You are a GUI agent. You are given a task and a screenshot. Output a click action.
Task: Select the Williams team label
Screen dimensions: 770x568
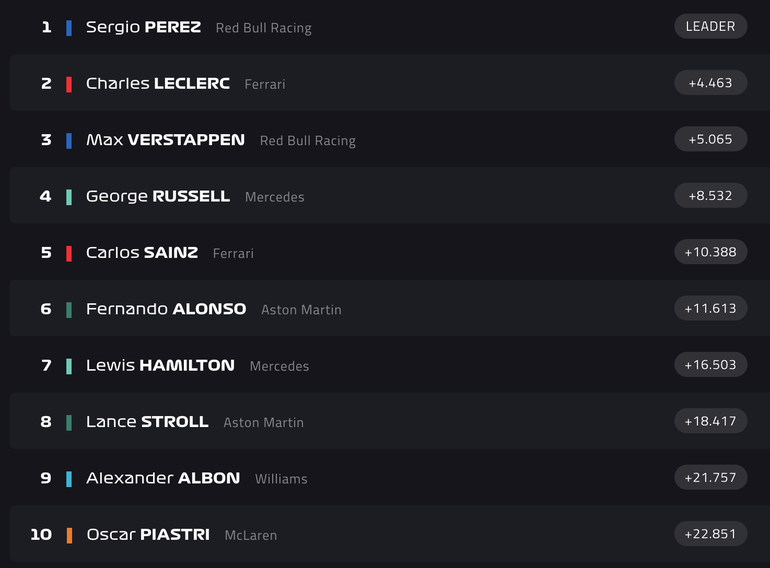(x=281, y=479)
